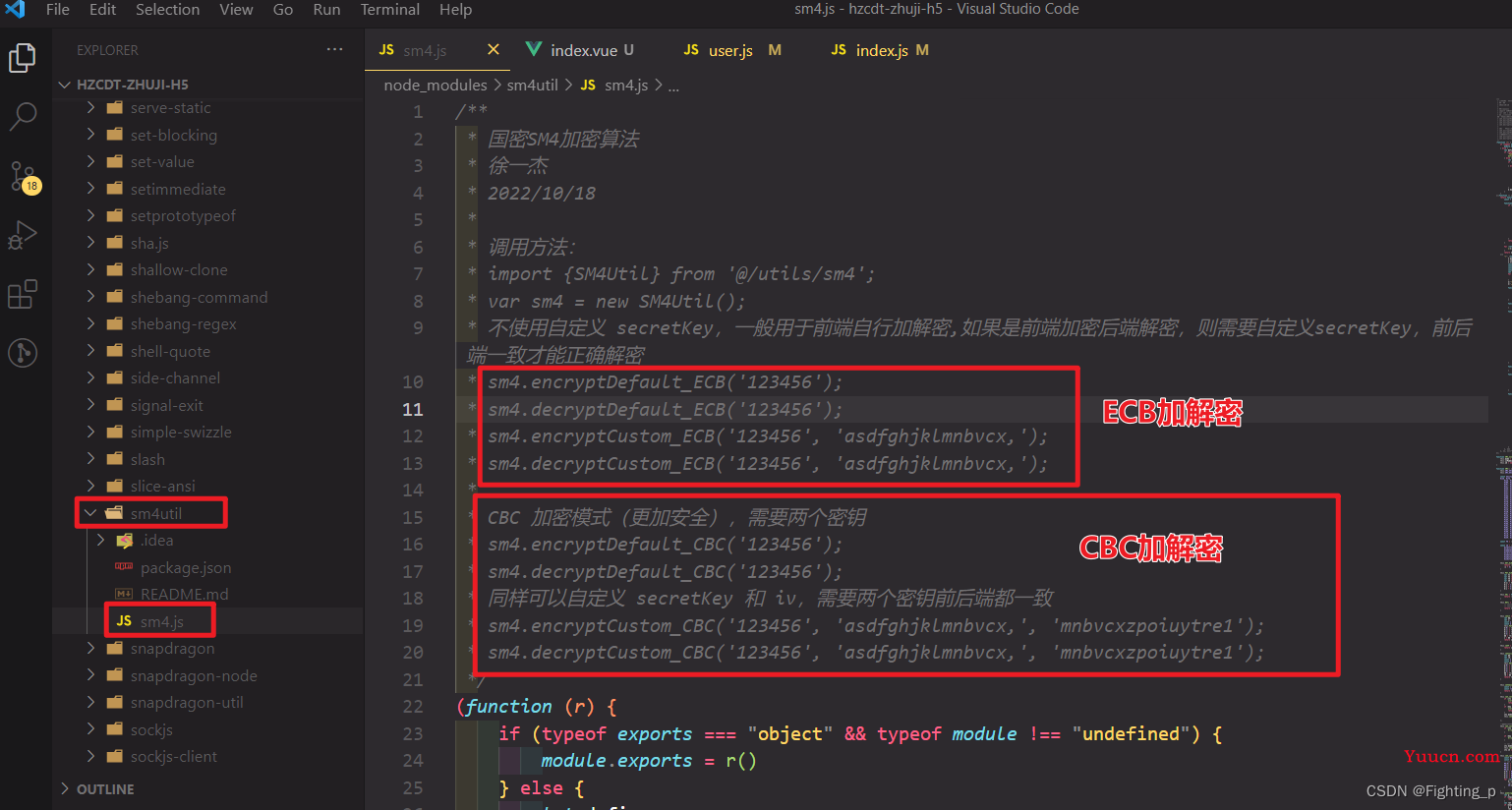The width and height of the screenshot is (1512, 810).
Task: Open the File menu
Action: click(58, 9)
